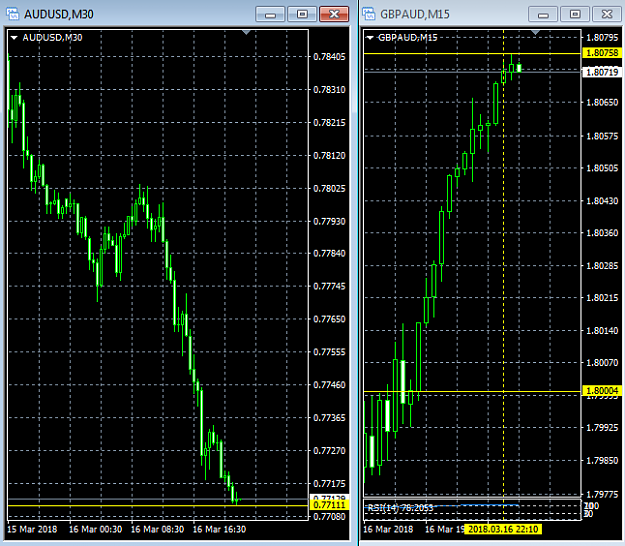The height and width of the screenshot is (546, 625).
Task: Select the yellow 0.77111 price label
Action: coord(329,505)
